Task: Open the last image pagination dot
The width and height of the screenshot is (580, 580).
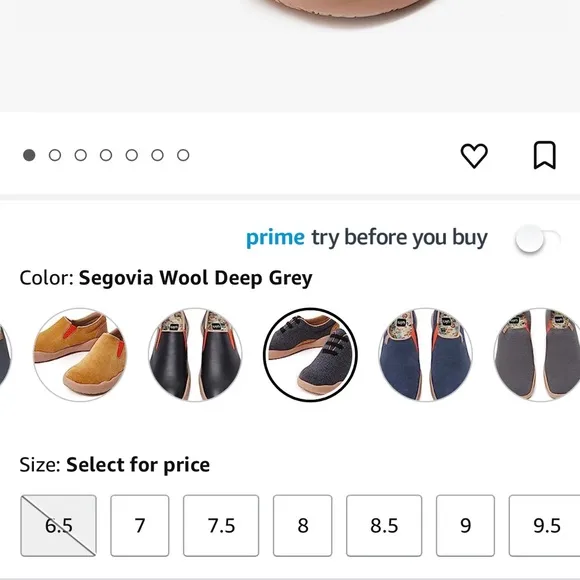Action: (x=183, y=155)
